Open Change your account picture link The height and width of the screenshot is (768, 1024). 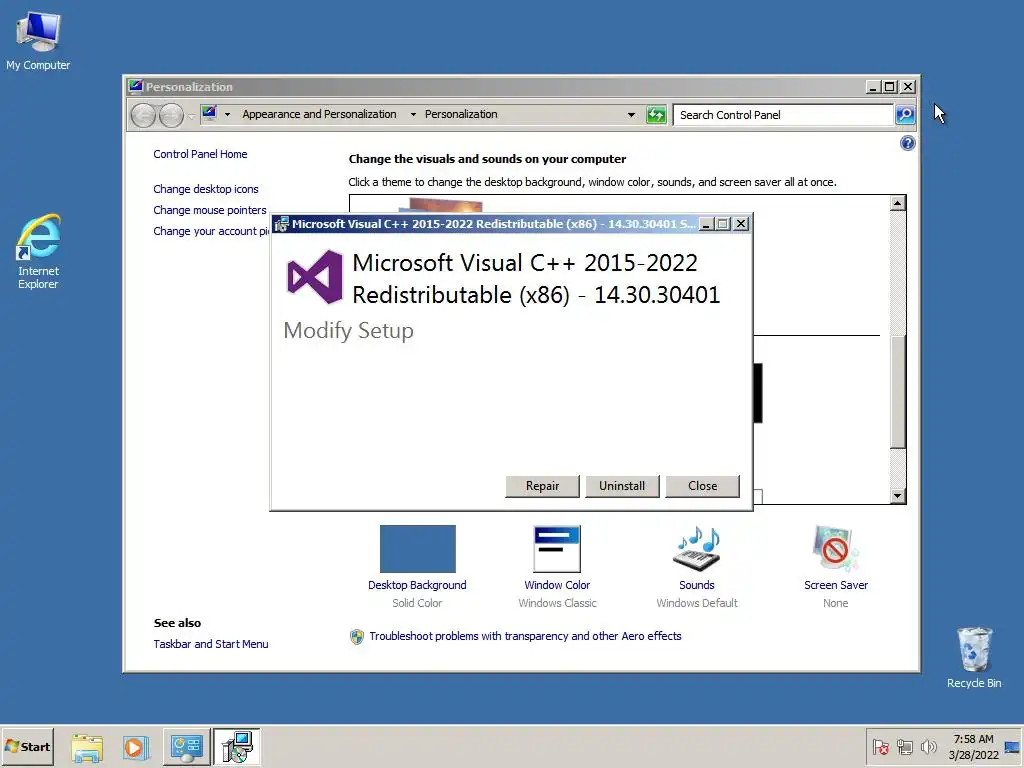(212, 231)
